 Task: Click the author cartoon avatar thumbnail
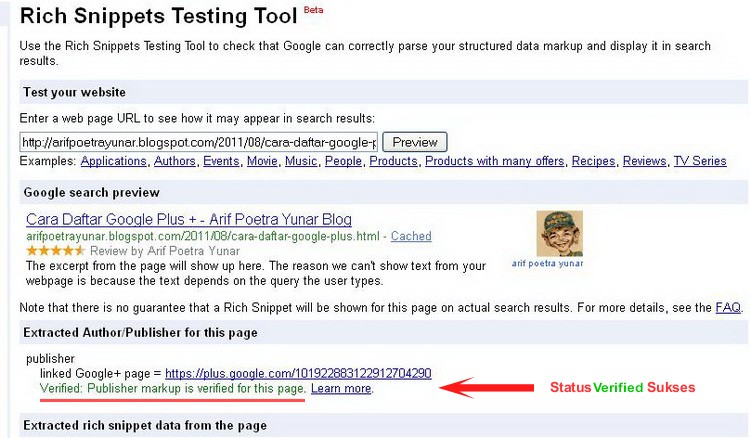pos(560,234)
